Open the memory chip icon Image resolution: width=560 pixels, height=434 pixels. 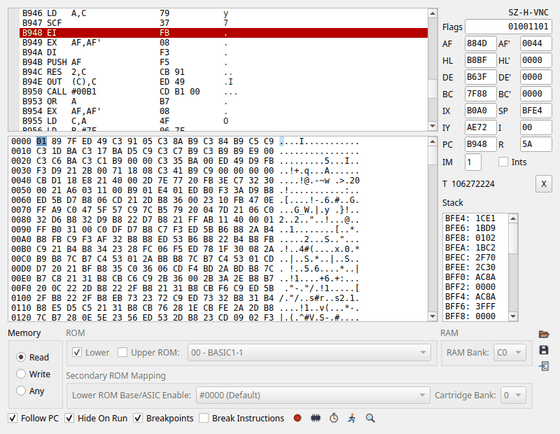pyautogui.click(x=315, y=418)
